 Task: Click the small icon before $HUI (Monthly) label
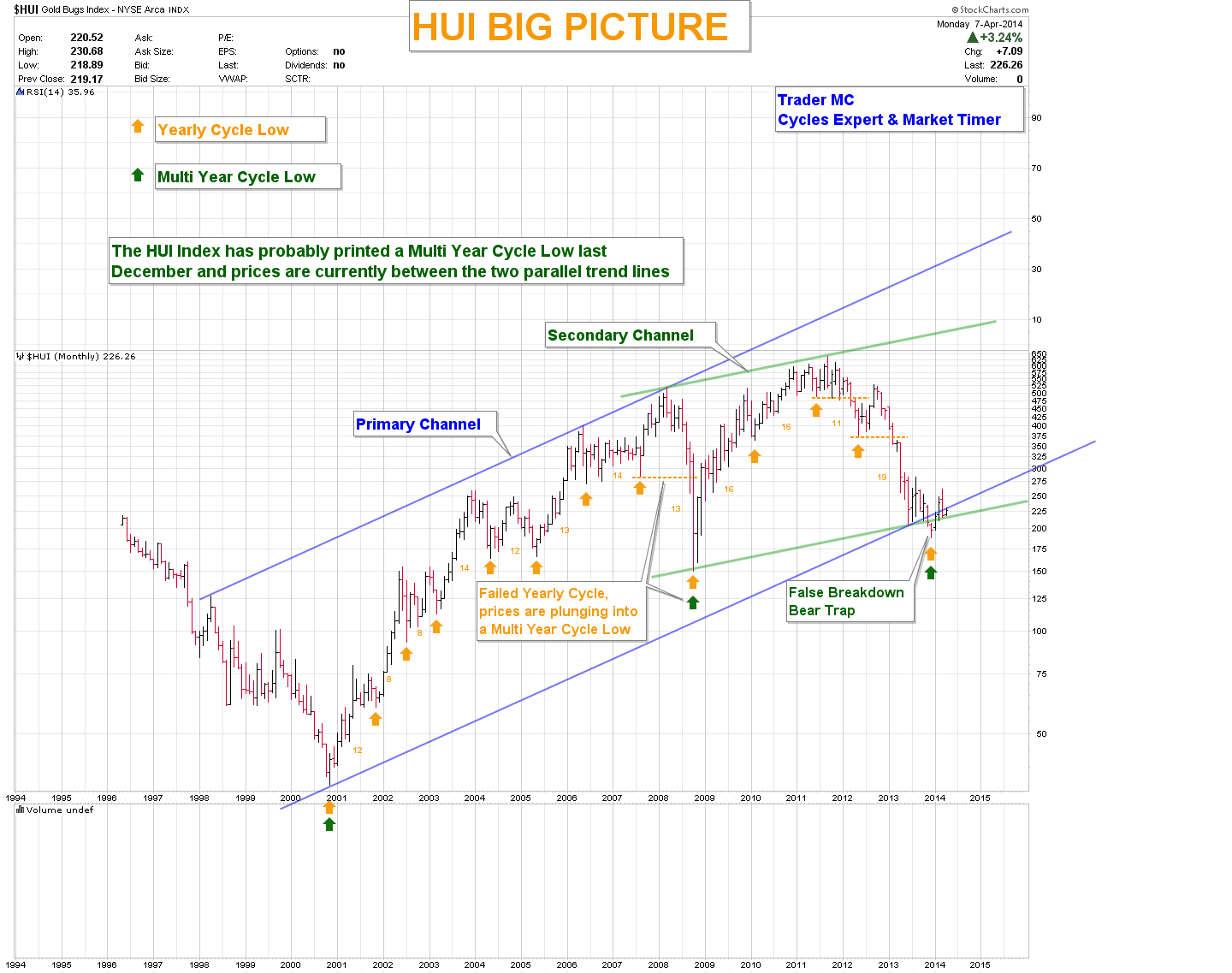[x=21, y=356]
